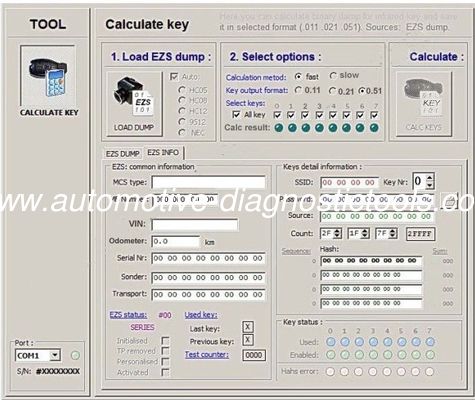Toggle the key 0 selection checkbox
Image resolution: width=475 pixels, height=400 pixels.
tap(277, 115)
